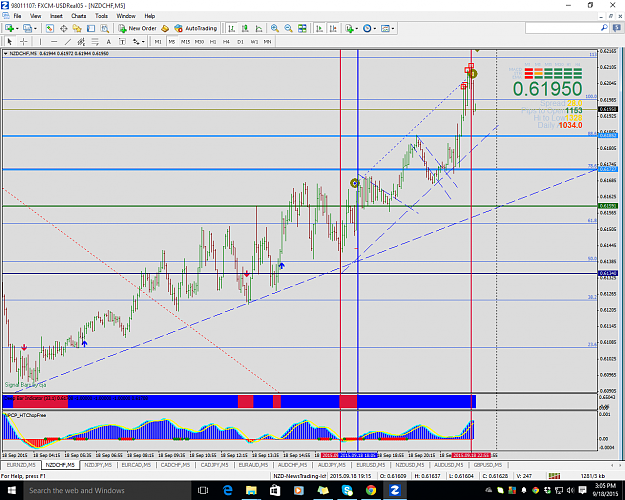Toggle chart shift icon
The height and width of the screenshot is (500, 625).
(x=333, y=28)
